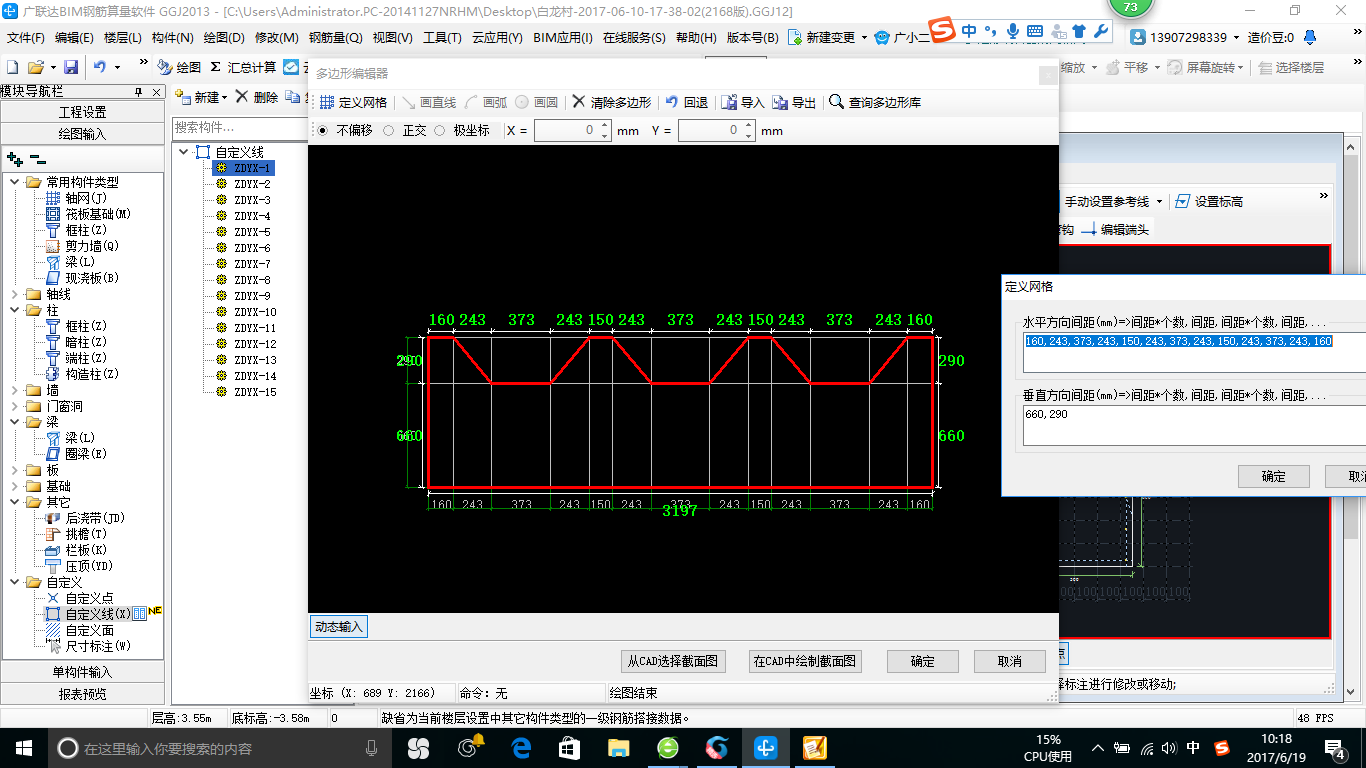Open dropdown next to user 13907298339
Image resolution: width=1366 pixels, height=768 pixels.
coord(1237,37)
